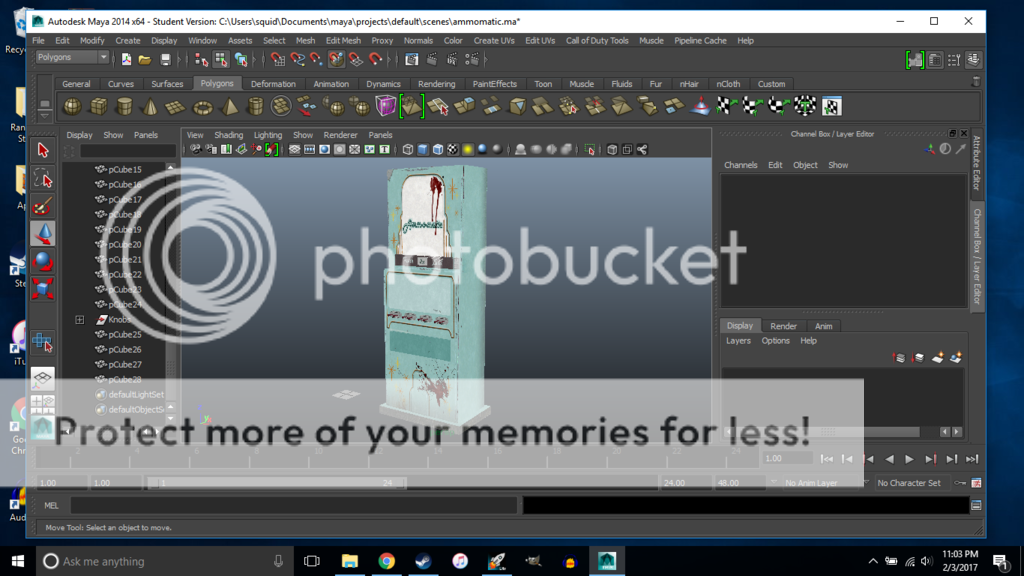Show hidden Windows system tray icons

click(872, 561)
